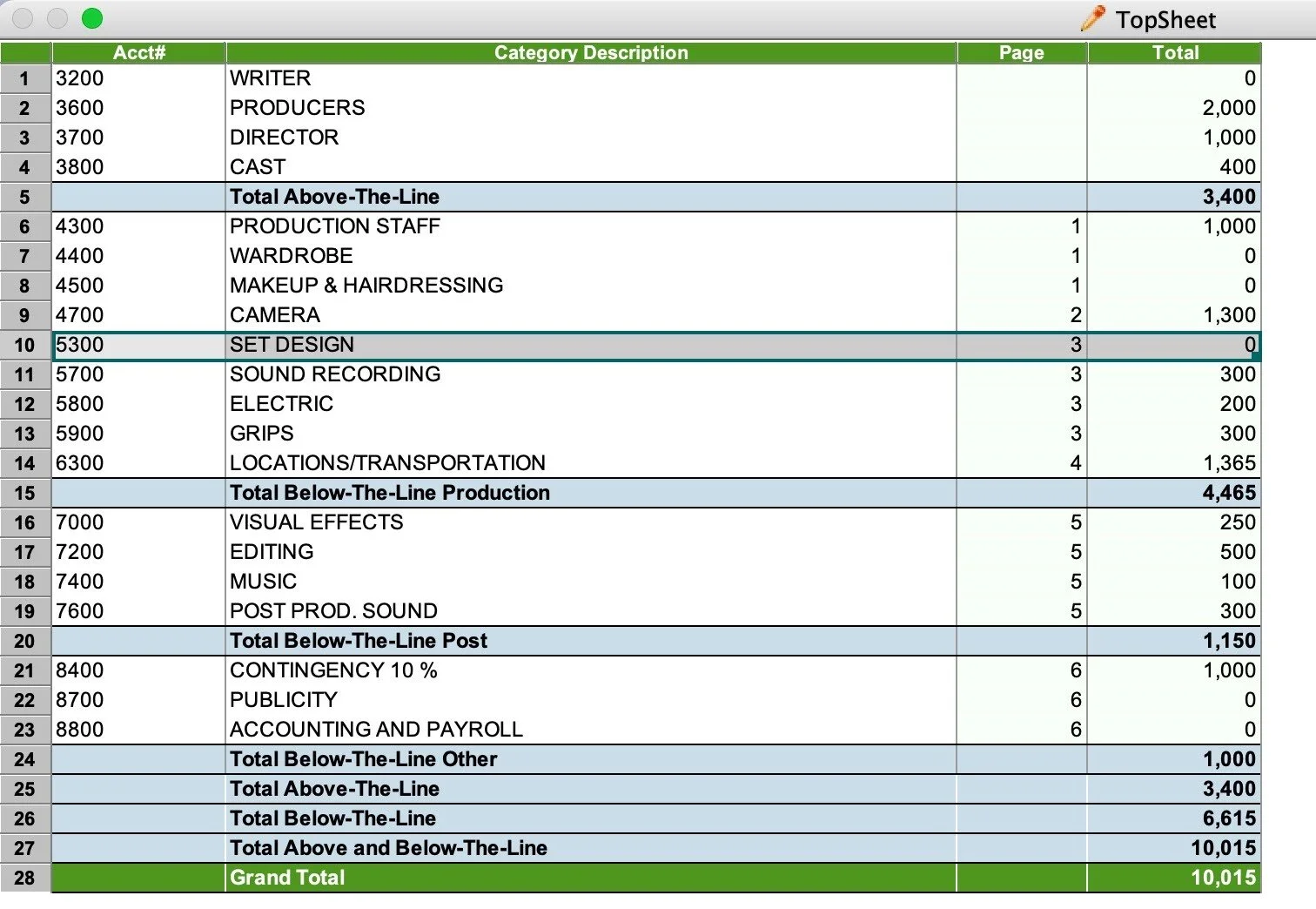This screenshot has width=1316, height=909.
Task: Click the CAST category cell
Action: tap(591, 167)
